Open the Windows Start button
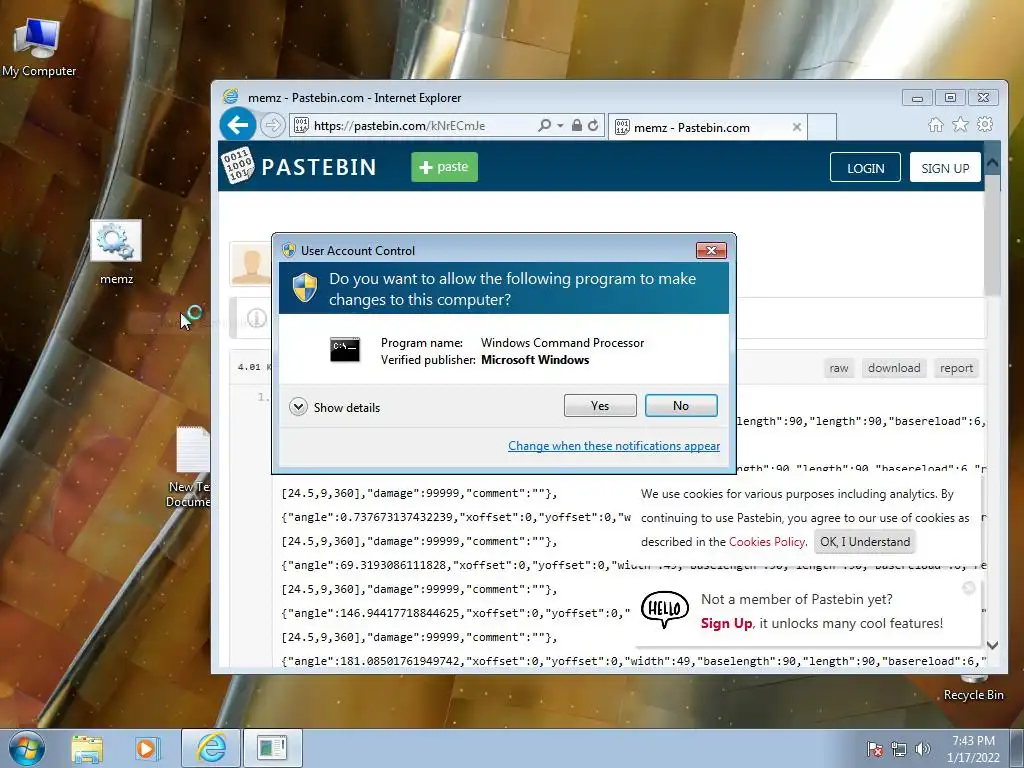Viewport: 1024px width, 768px height. (27, 748)
